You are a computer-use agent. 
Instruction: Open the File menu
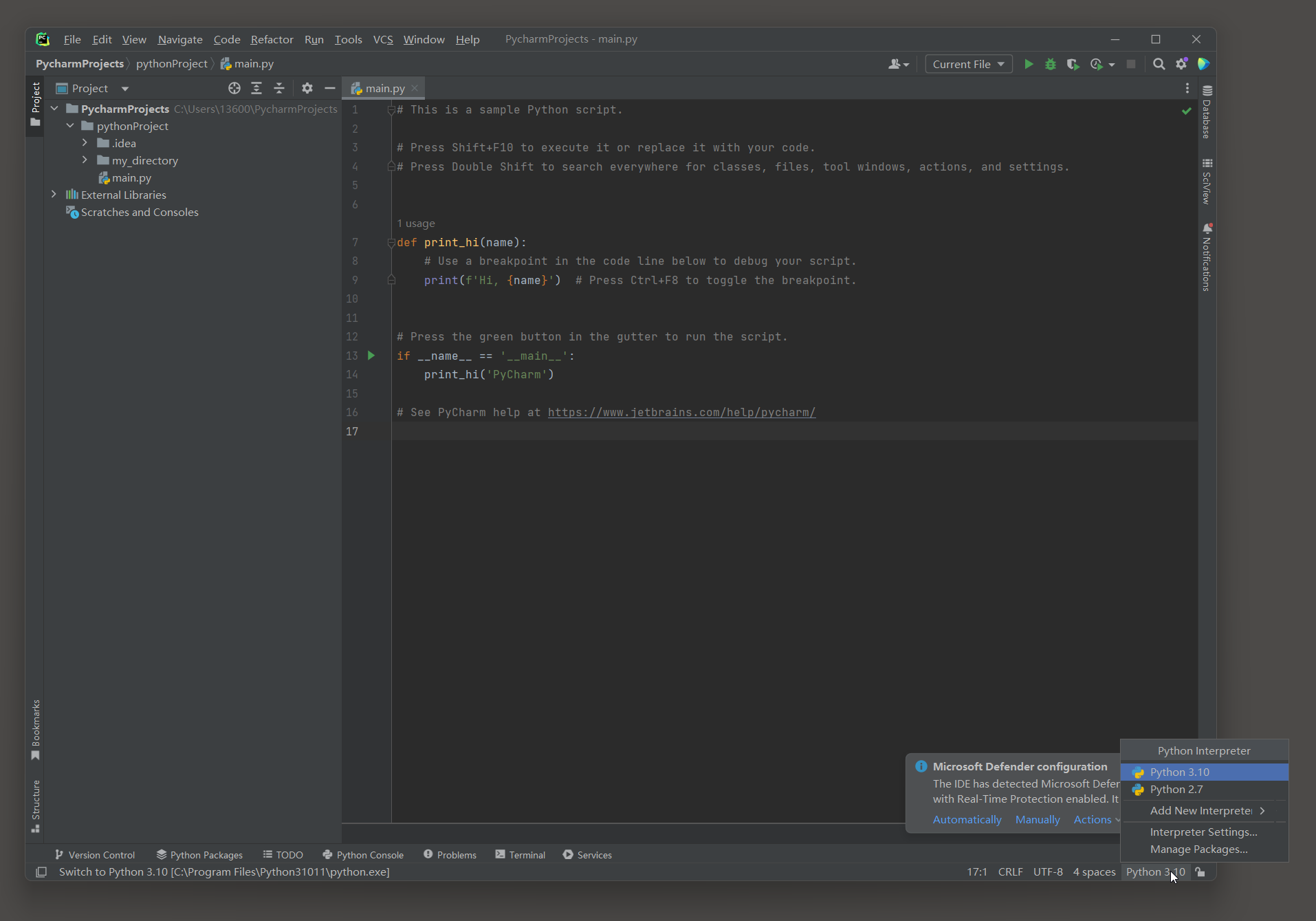pyautogui.click(x=72, y=39)
